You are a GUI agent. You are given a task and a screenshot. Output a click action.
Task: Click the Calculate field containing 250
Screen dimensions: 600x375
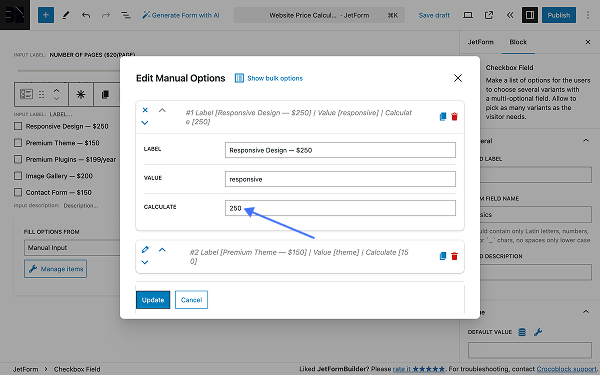pos(340,208)
